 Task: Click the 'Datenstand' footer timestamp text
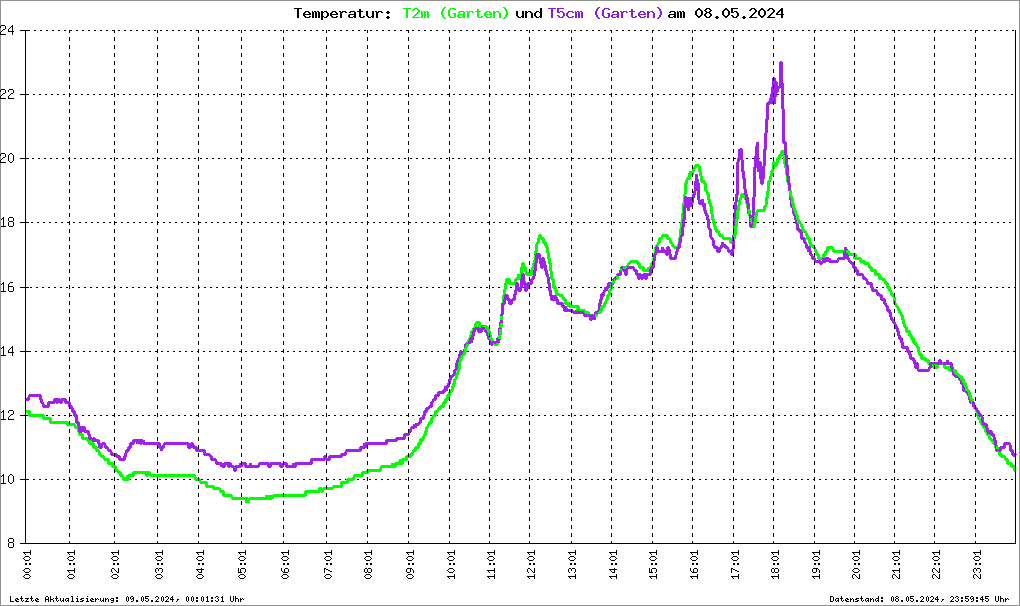click(x=919, y=599)
